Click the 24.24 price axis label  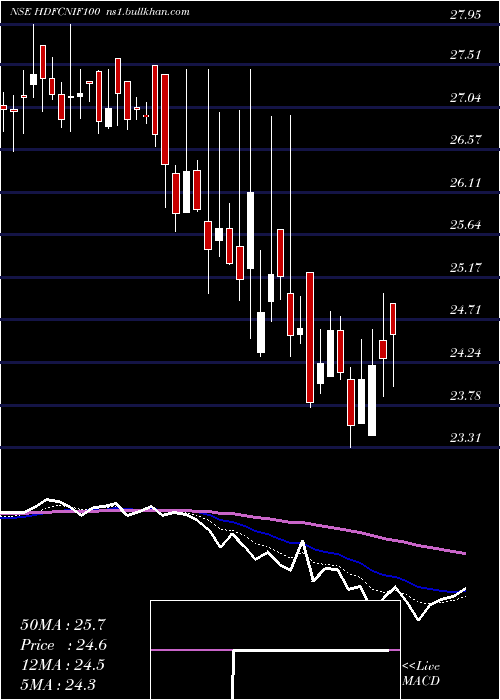coord(465,353)
